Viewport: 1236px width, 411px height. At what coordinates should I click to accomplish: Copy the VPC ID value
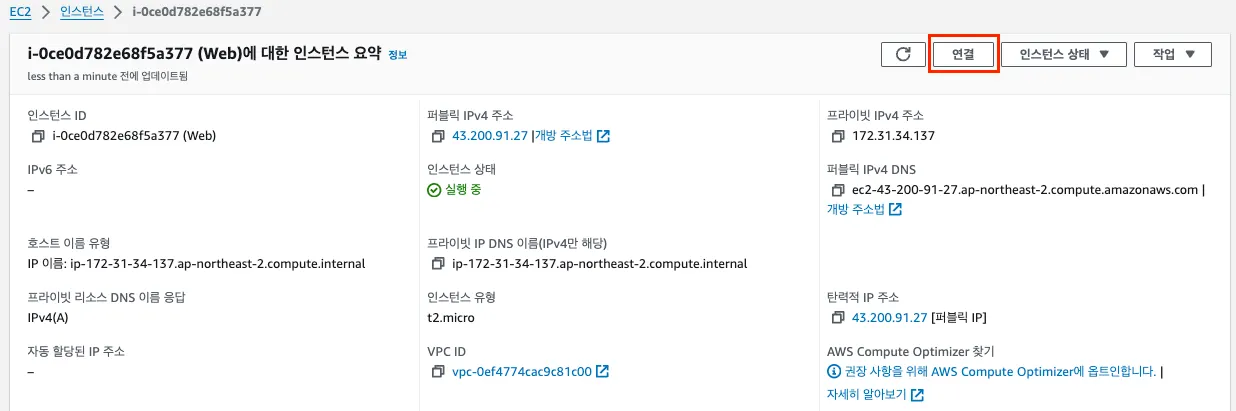pyautogui.click(x=437, y=372)
